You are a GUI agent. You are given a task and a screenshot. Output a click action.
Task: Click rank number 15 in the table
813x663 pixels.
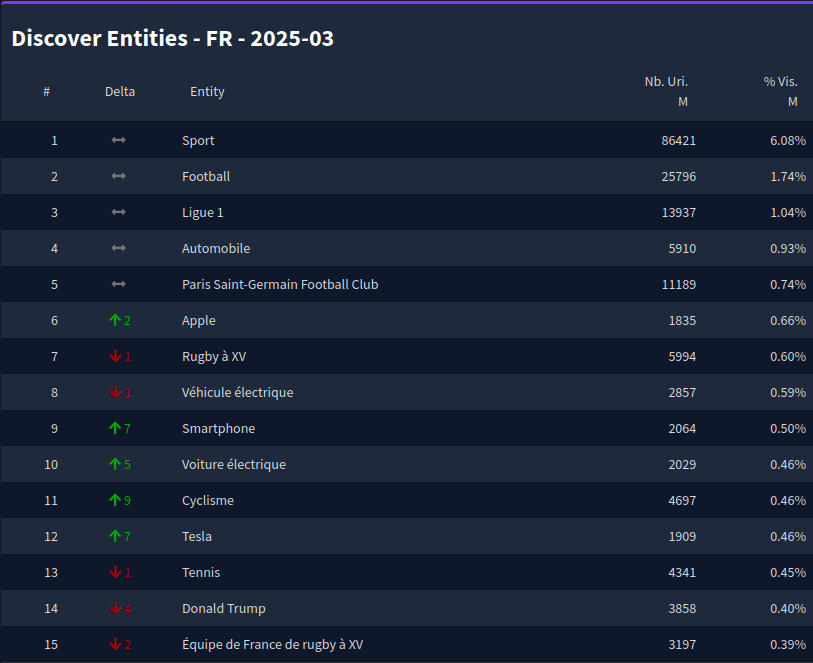(x=51, y=645)
